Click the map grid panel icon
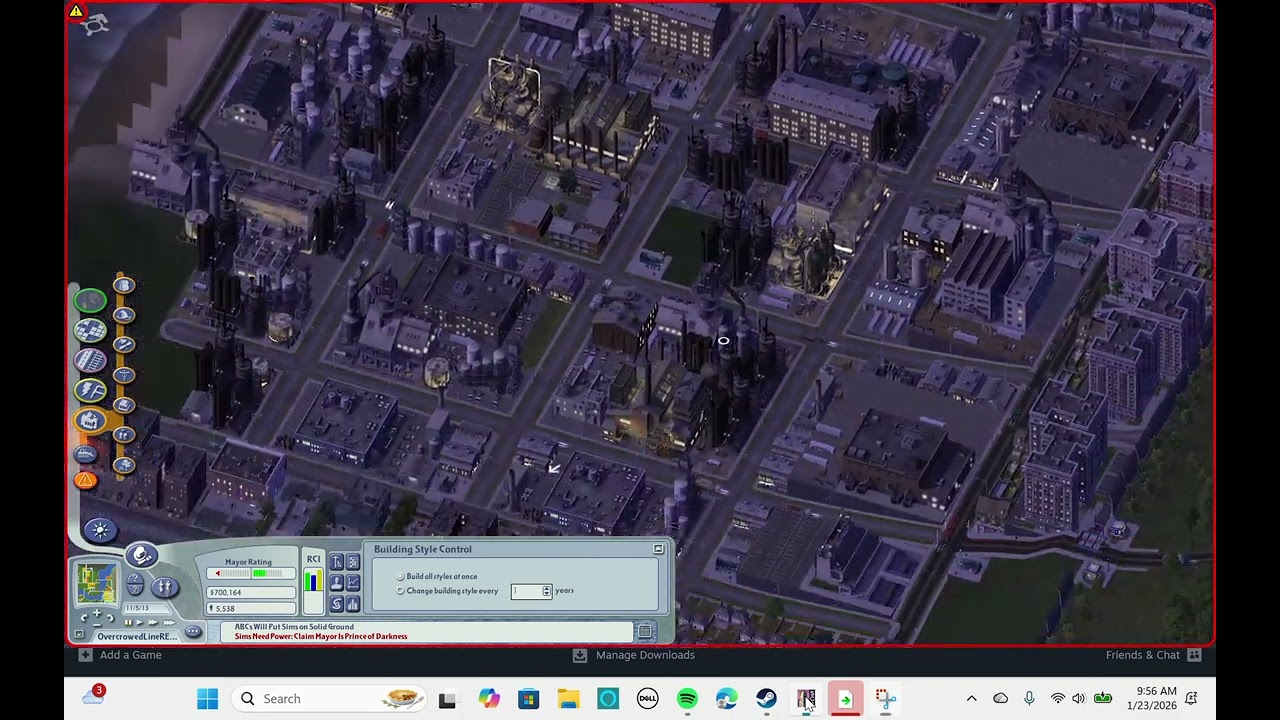The height and width of the screenshot is (720, 1280). coord(353,562)
